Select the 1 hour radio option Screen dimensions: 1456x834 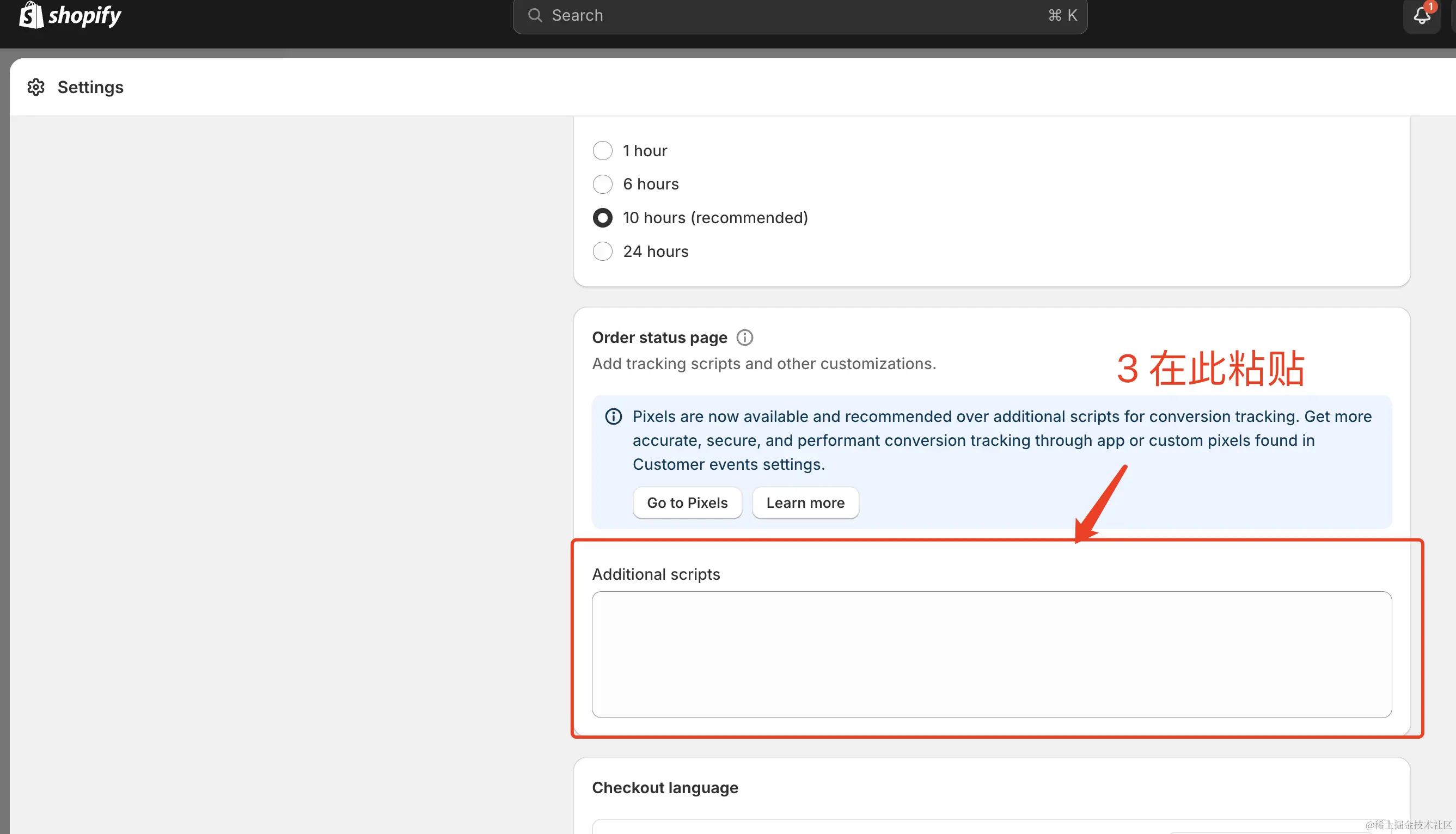(603, 151)
